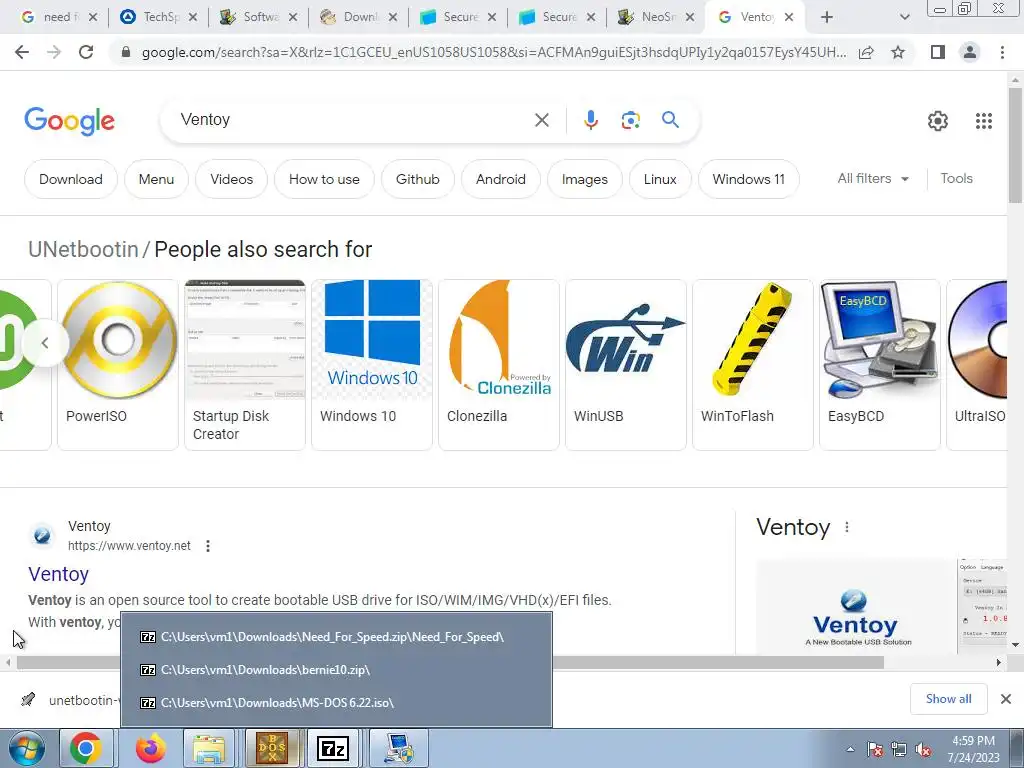The image size is (1024, 768).
Task: Click the address bar URL
Action: click(x=494, y=52)
